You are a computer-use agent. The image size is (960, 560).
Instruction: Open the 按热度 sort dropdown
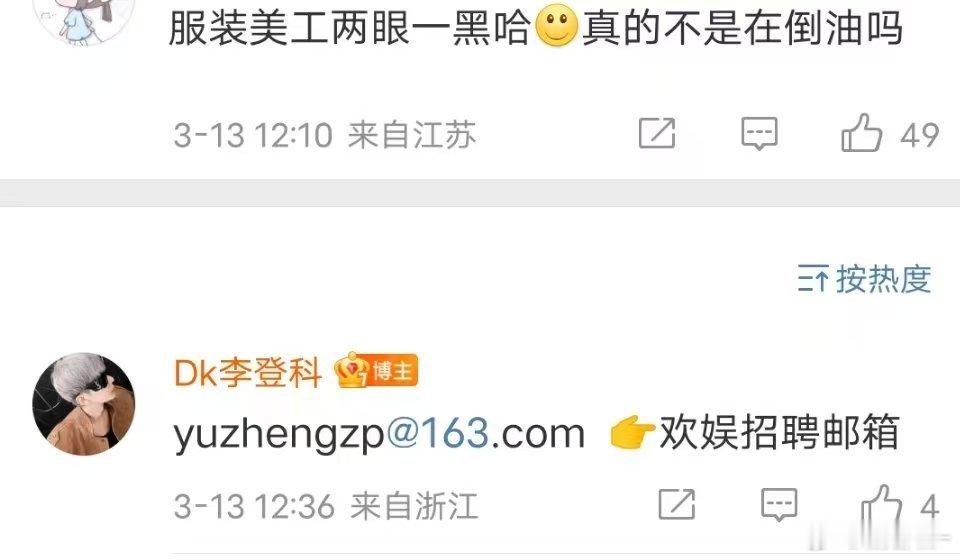click(864, 279)
